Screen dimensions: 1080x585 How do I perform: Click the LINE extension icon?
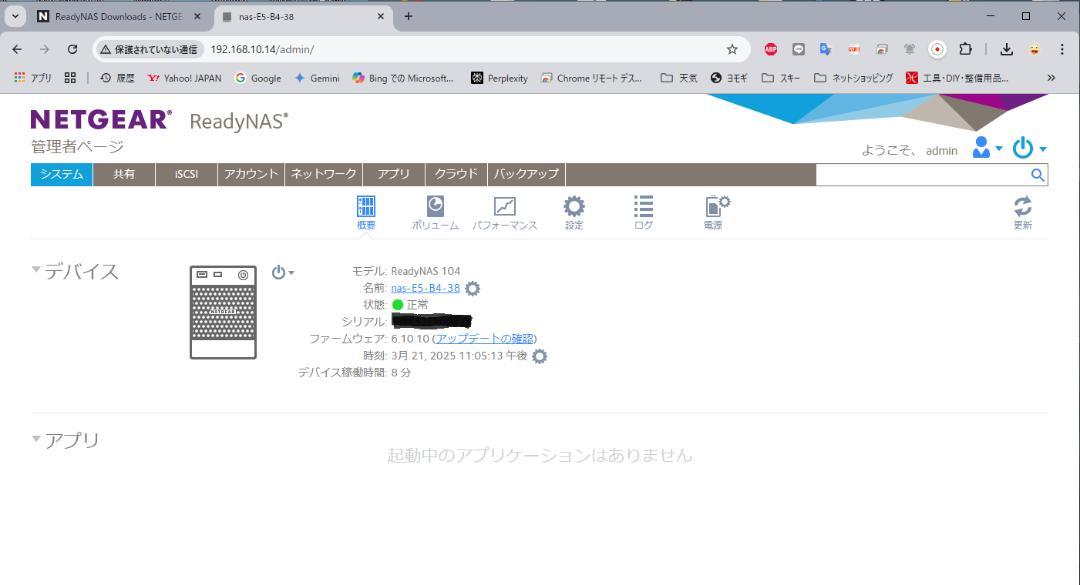(x=798, y=49)
